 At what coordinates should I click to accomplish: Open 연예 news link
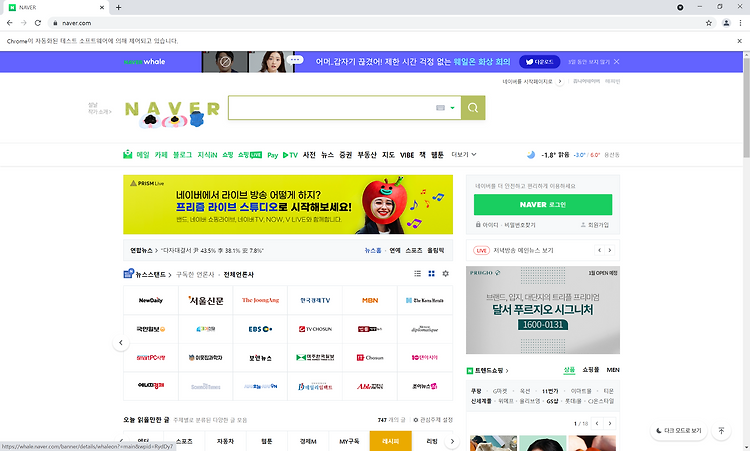pos(395,250)
